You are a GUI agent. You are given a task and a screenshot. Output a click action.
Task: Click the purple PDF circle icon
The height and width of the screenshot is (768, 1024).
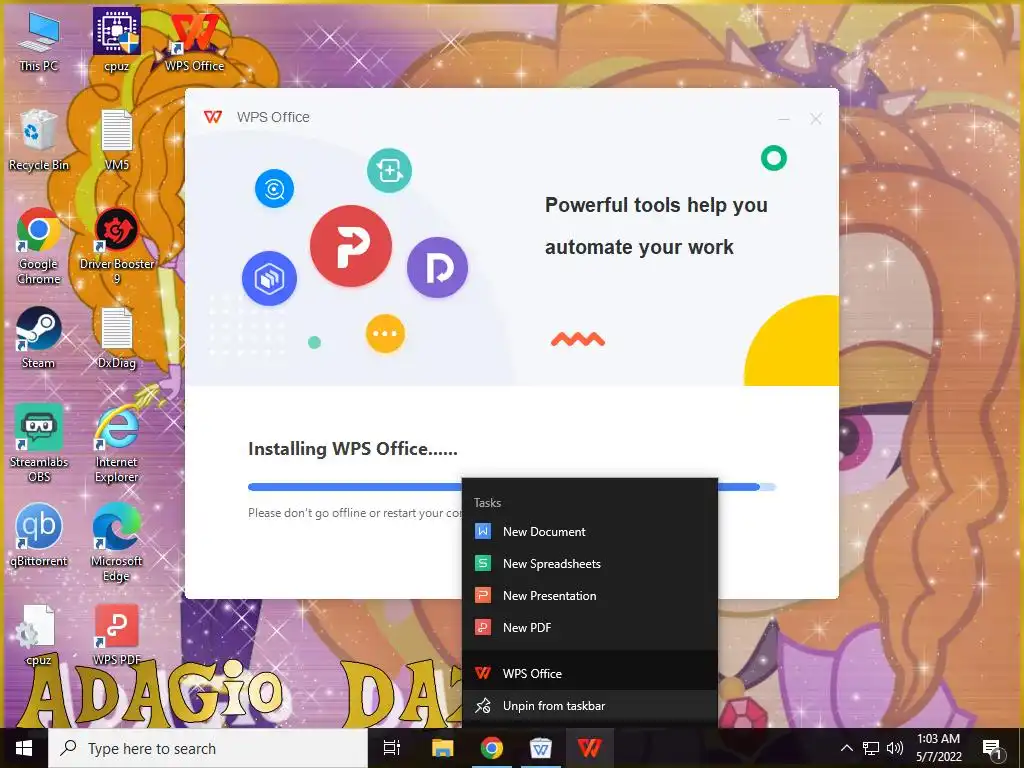click(437, 267)
